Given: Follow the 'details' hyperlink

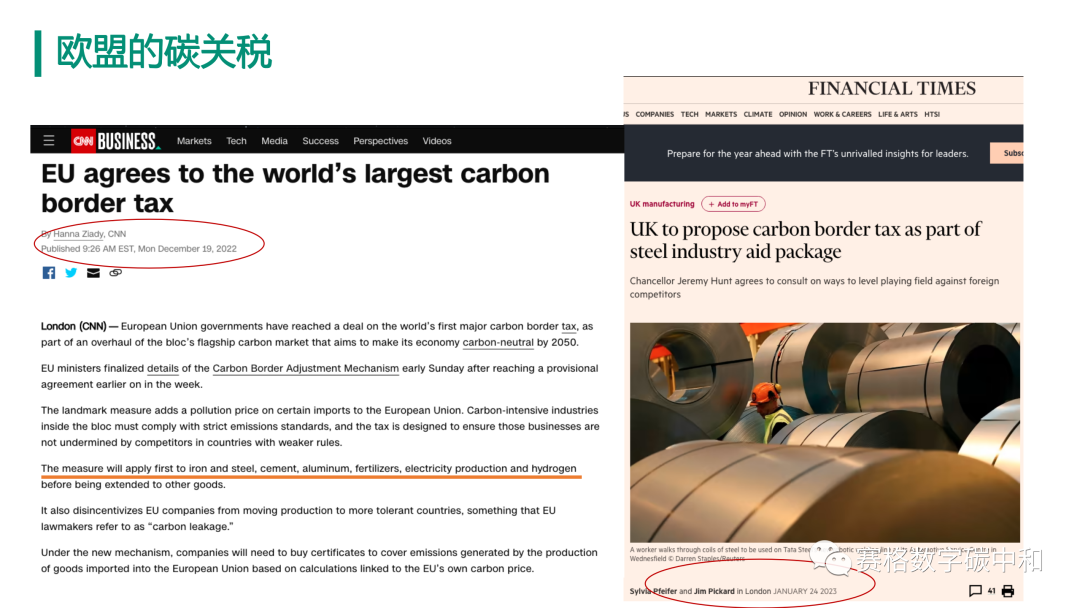Looking at the screenshot, I should tap(163, 368).
